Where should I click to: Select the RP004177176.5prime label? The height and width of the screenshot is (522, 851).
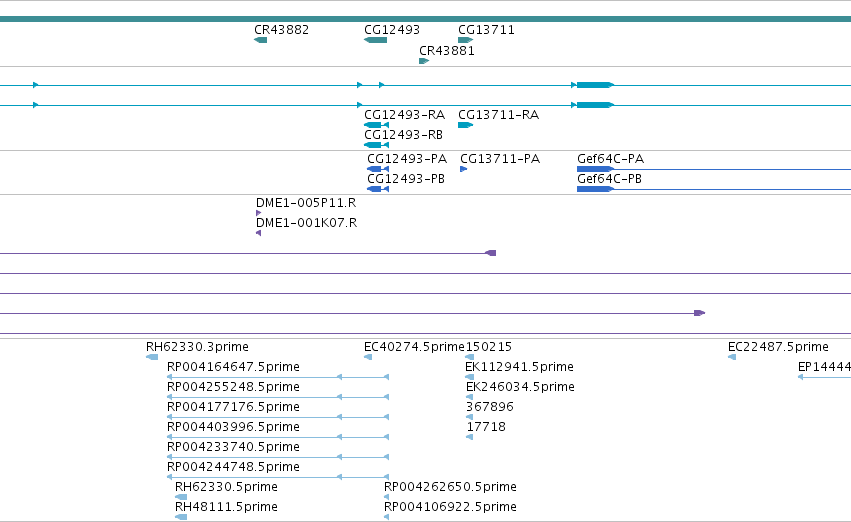coord(233,407)
